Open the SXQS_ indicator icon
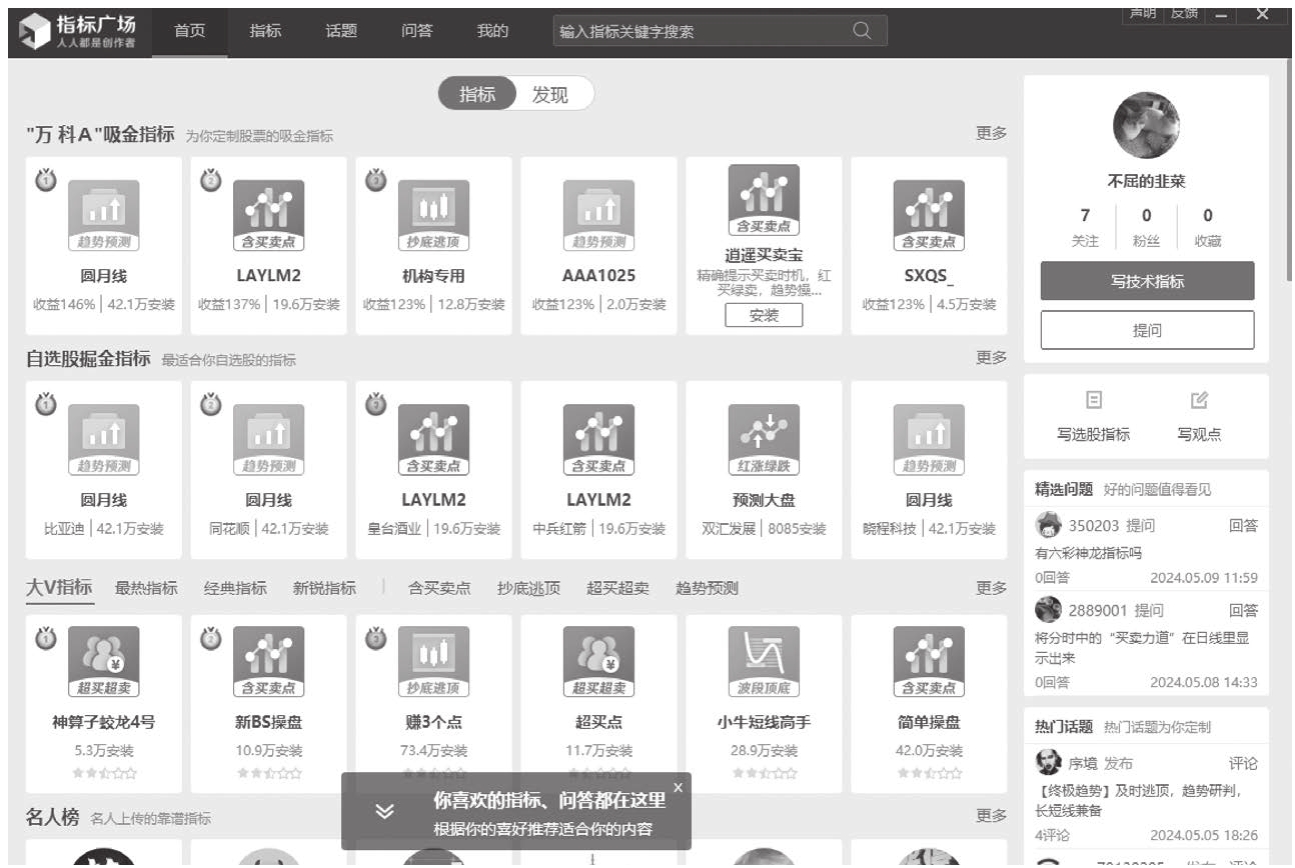The width and height of the screenshot is (1295, 868). pyautogui.click(x=928, y=215)
